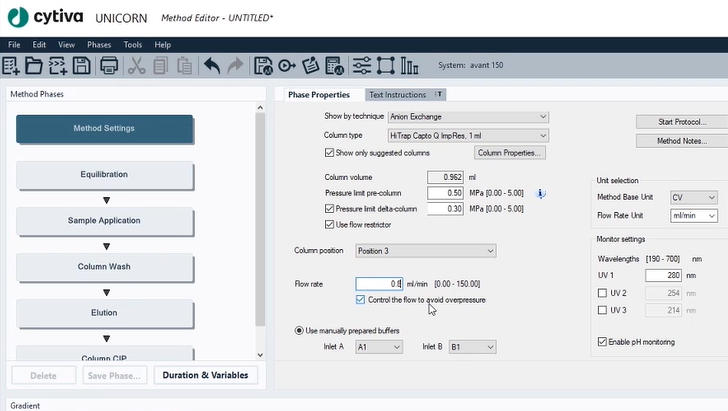The image size is (728, 411).
Task: Click the Save floppy disk icon
Action: tap(81, 66)
